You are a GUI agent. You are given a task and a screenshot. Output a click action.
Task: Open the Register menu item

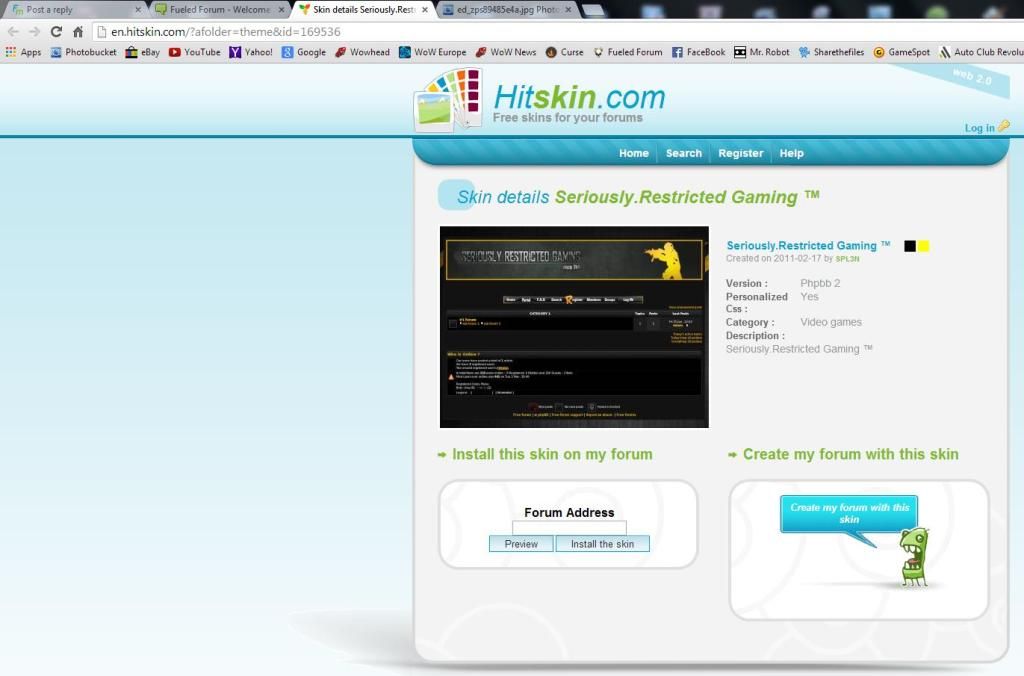coord(741,153)
